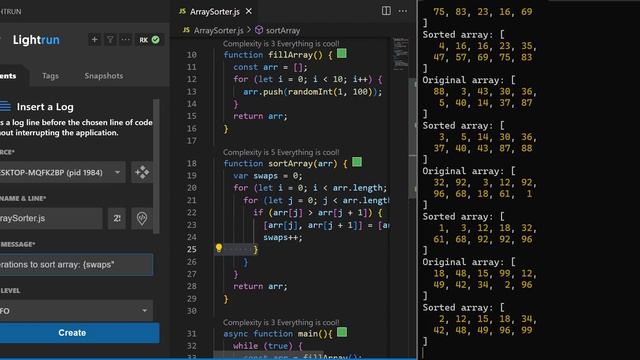Screen dimensions: 640x360
Task: Click terminal line '32, 92, 3, 12, 92,'
Action: (x=485, y=182)
